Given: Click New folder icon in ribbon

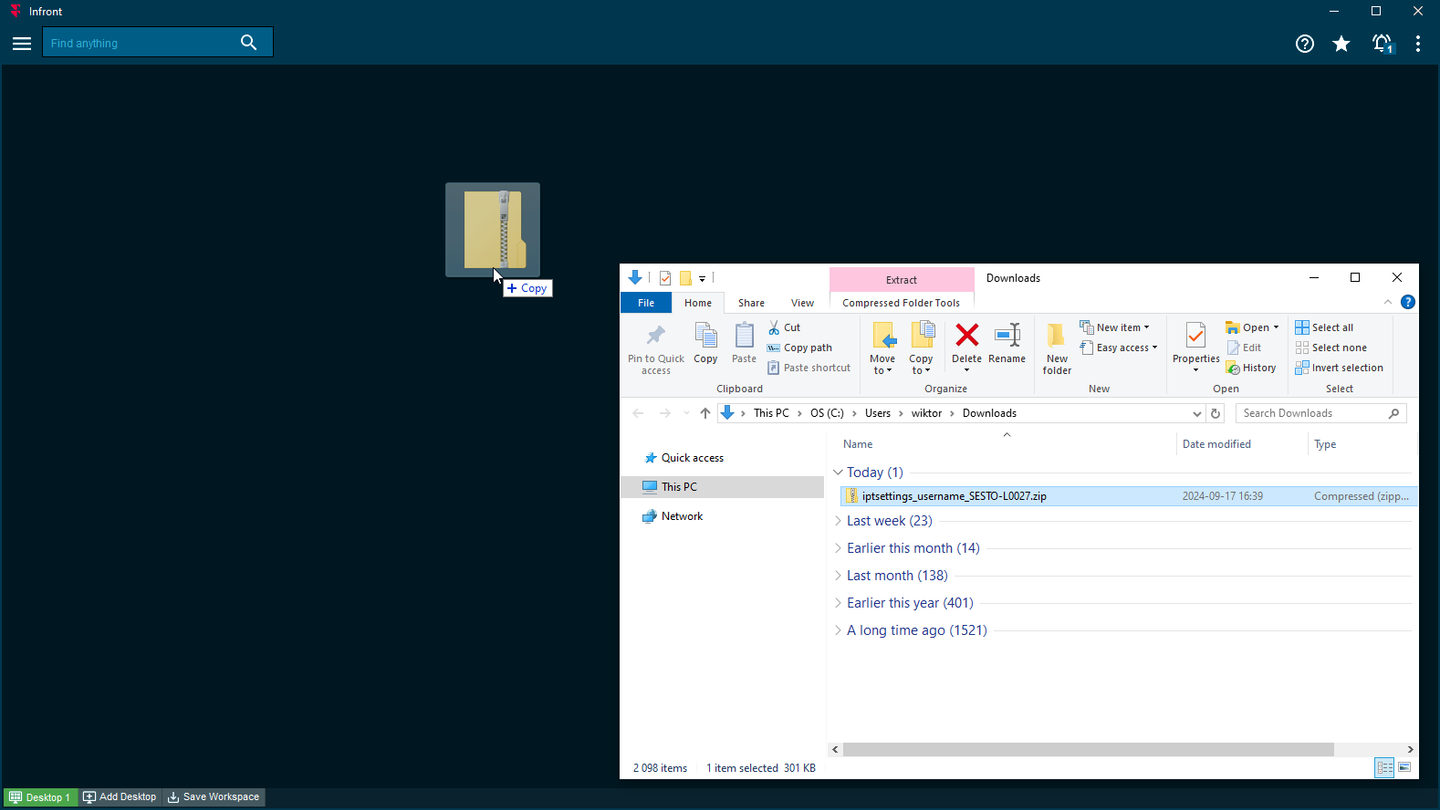Looking at the screenshot, I should (1057, 347).
